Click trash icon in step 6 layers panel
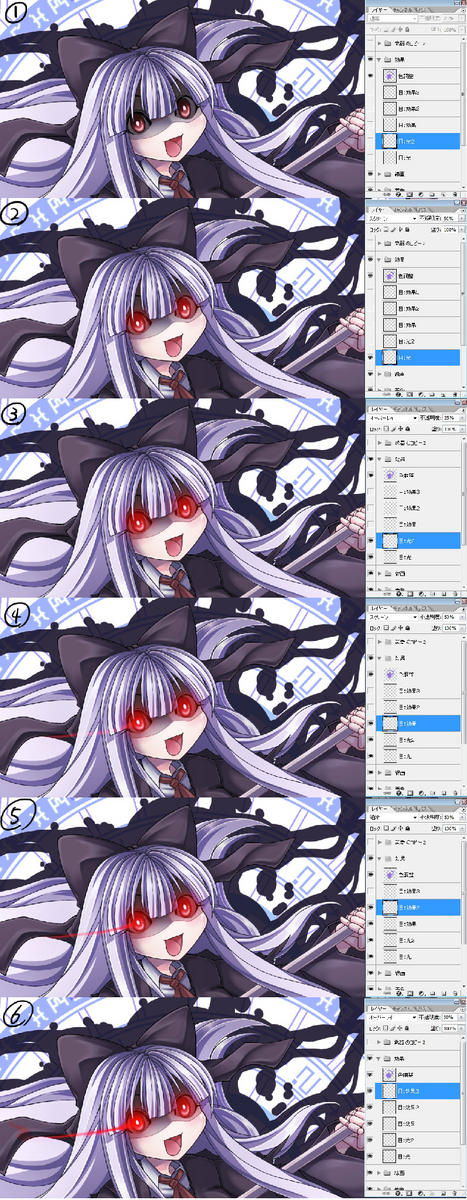This screenshot has width=467, height=1200. (454, 1193)
